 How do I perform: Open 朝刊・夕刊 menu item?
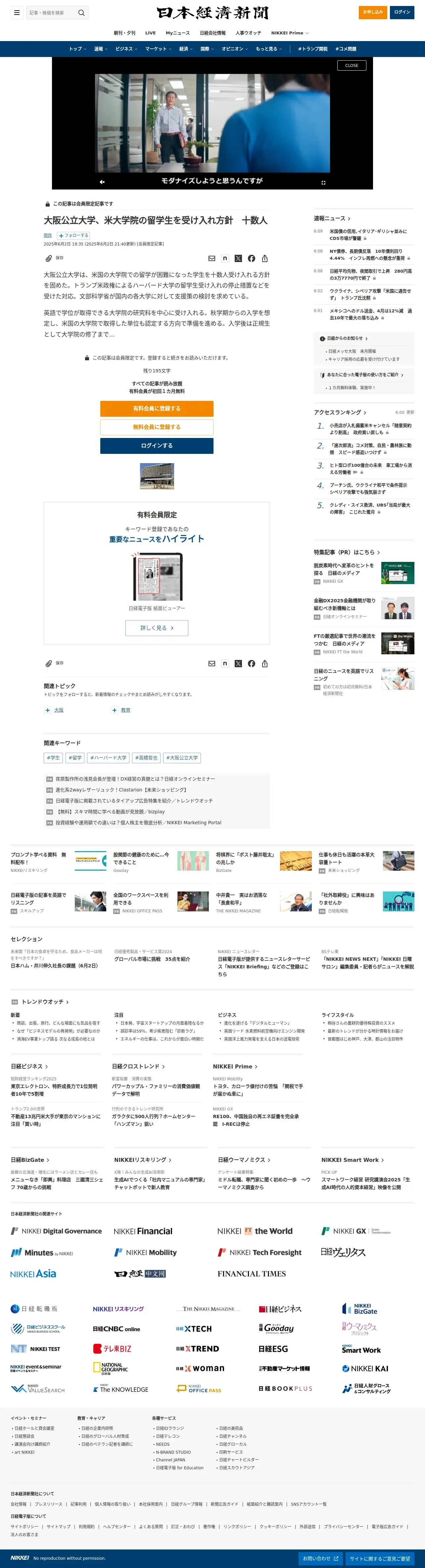pyautogui.click(x=125, y=33)
